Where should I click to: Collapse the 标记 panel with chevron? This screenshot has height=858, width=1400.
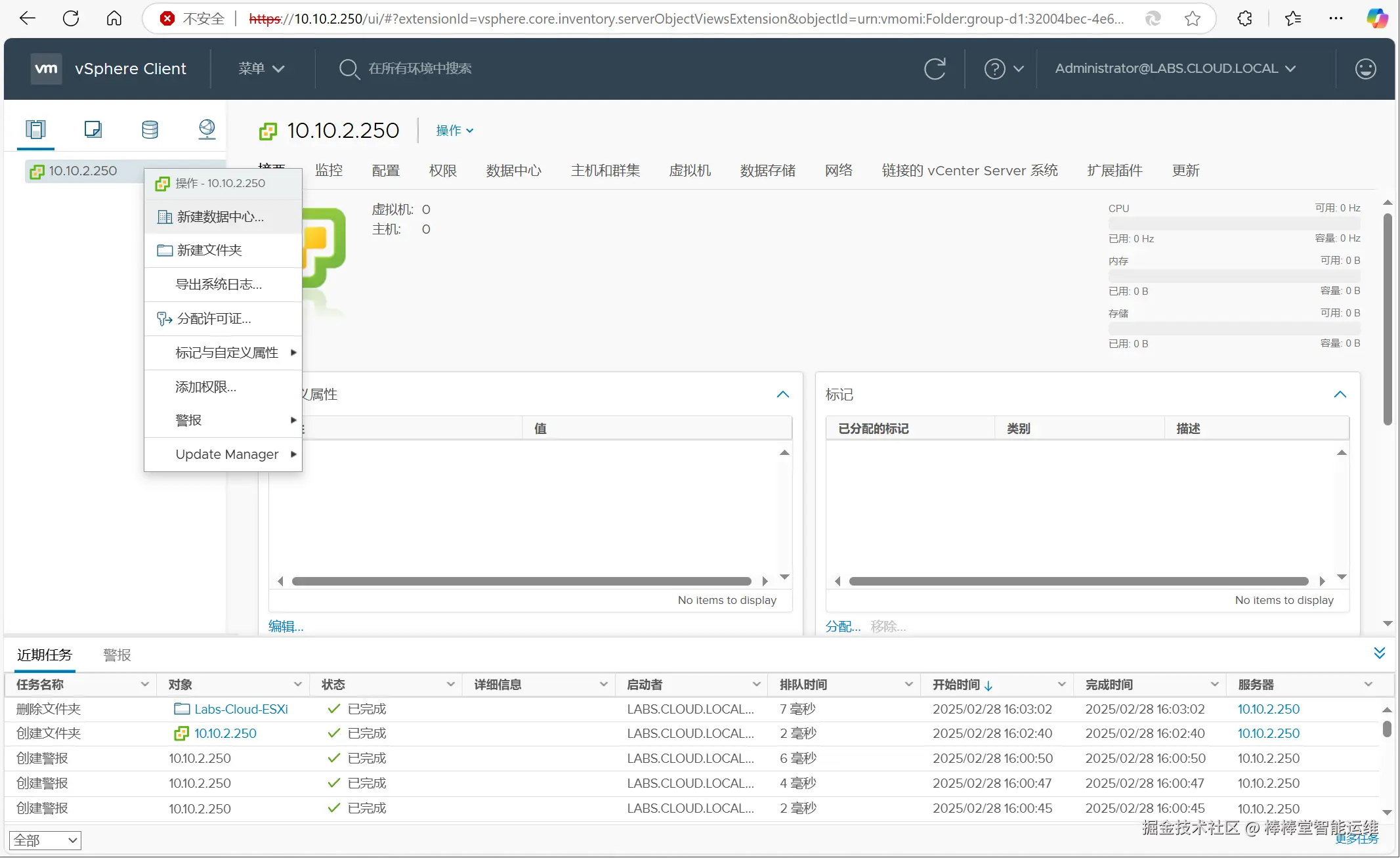pos(1340,395)
